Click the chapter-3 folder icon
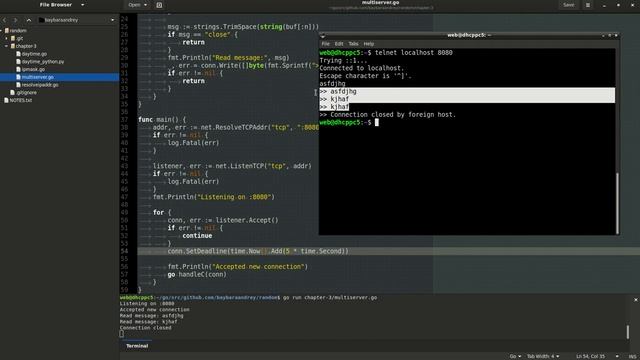The image size is (640, 360). (13, 46)
